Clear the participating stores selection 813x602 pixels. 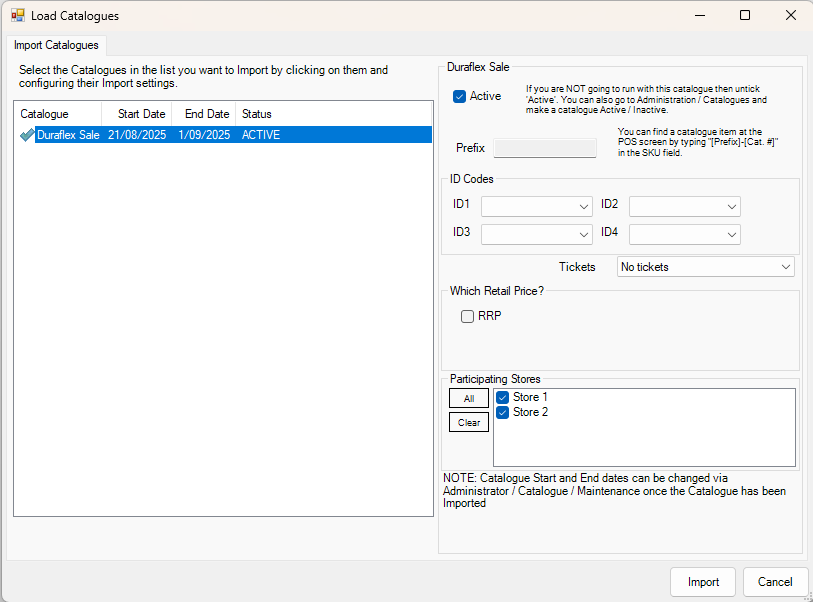coord(469,422)
